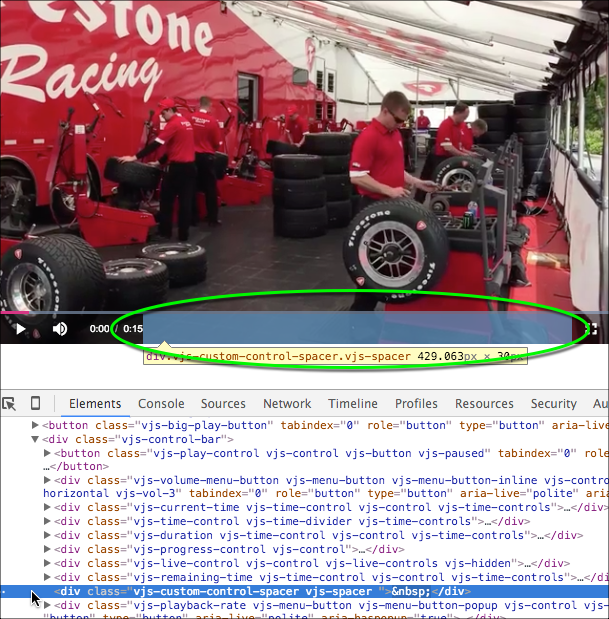The height and width of the screenshot is (619, 609).
Task: Click the video progress bar above controls
Action: (x=300, y=313)
